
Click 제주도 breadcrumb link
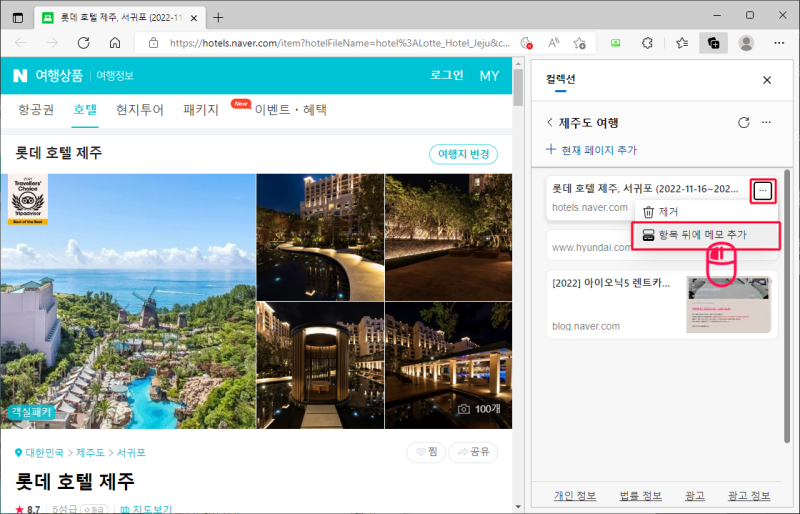(90, 453)
